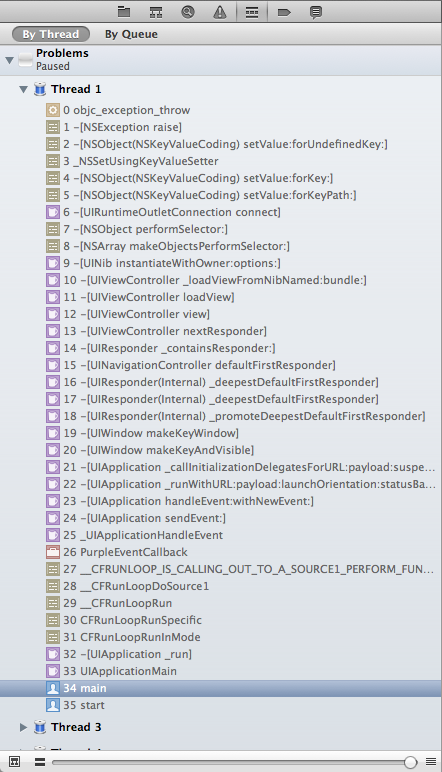Select frame 23 handleEvent:withNewEvent:

point(221,501)
